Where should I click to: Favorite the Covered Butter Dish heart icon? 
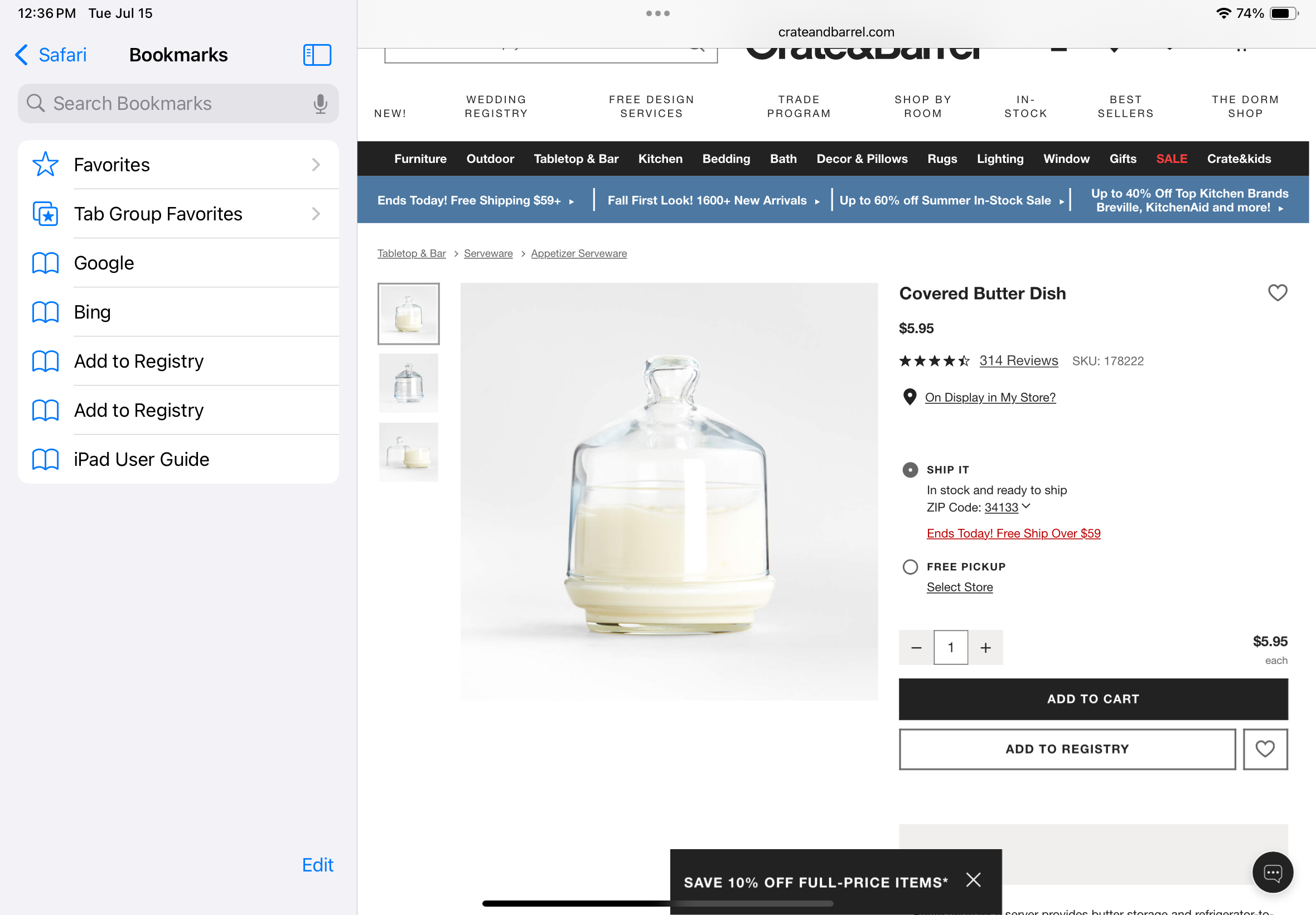point(1277,293)
